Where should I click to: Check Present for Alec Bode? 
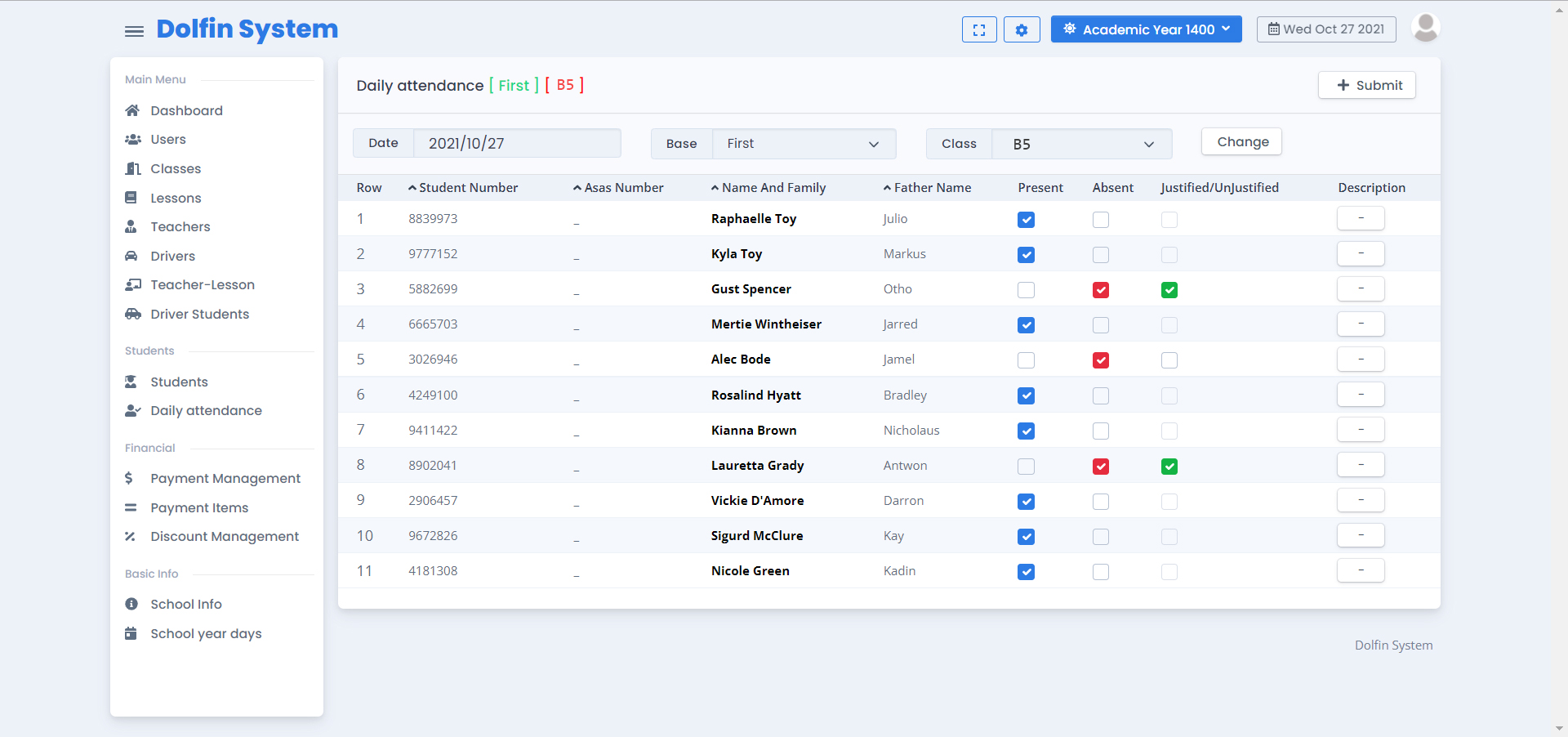(1027, 360)
